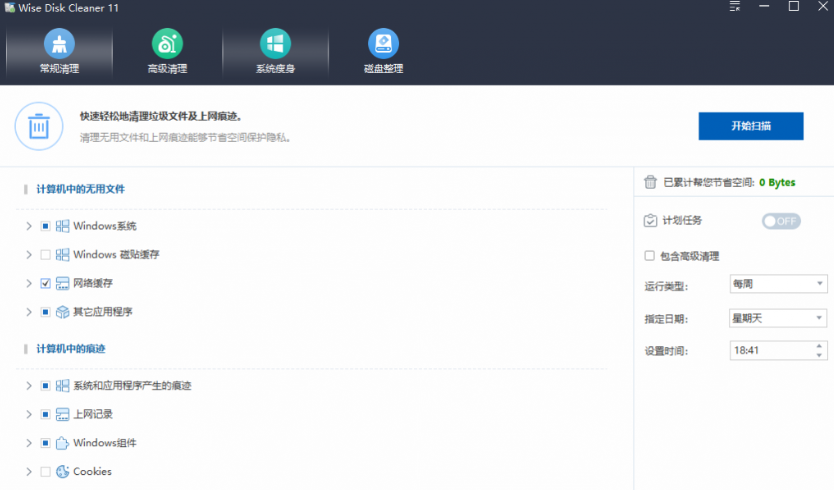Click the large trash can icon
This screenshot has width=834, height=490.
click(x=38, y=126)
